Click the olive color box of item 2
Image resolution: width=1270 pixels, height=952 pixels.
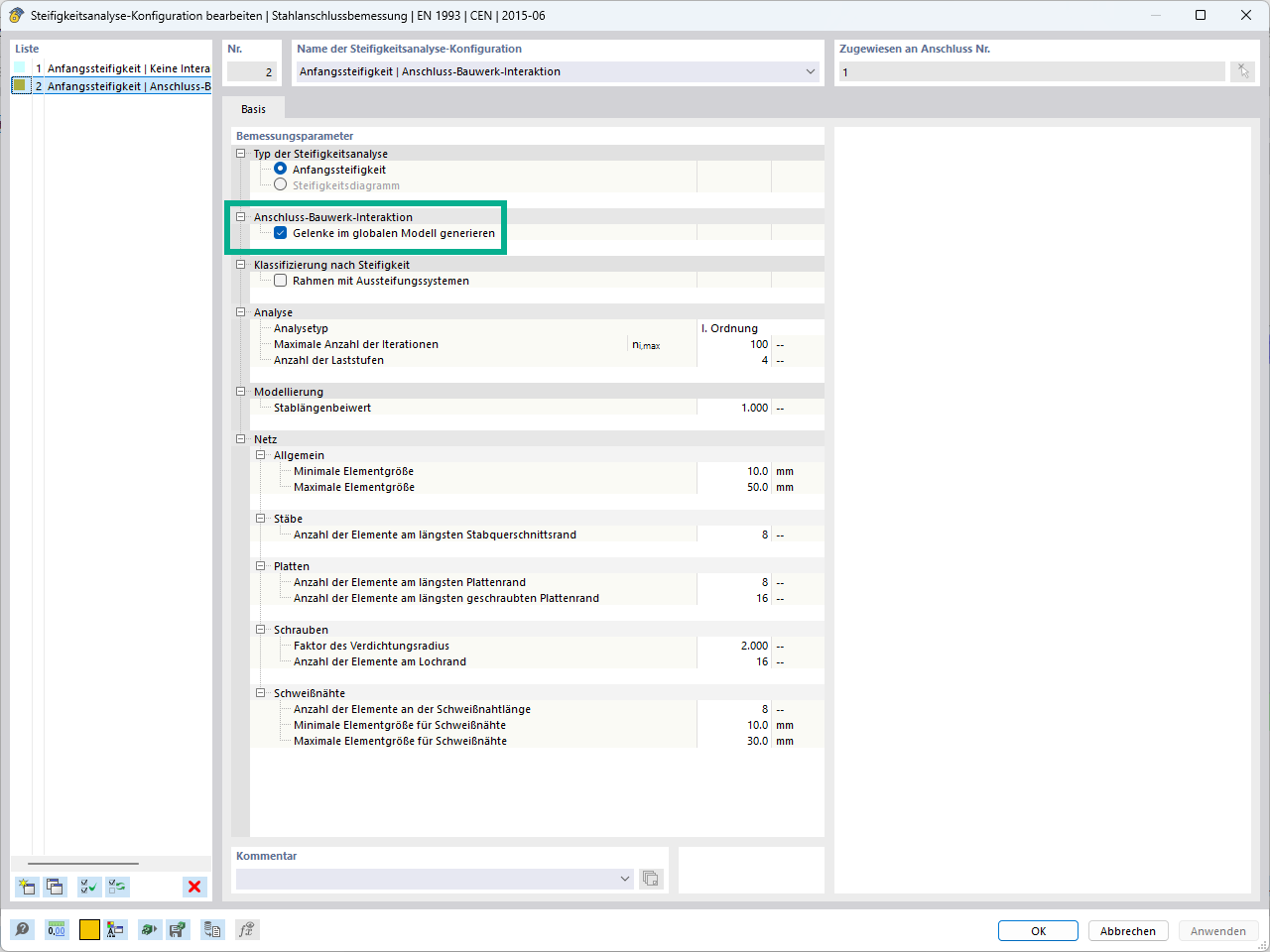coord(19,85)
